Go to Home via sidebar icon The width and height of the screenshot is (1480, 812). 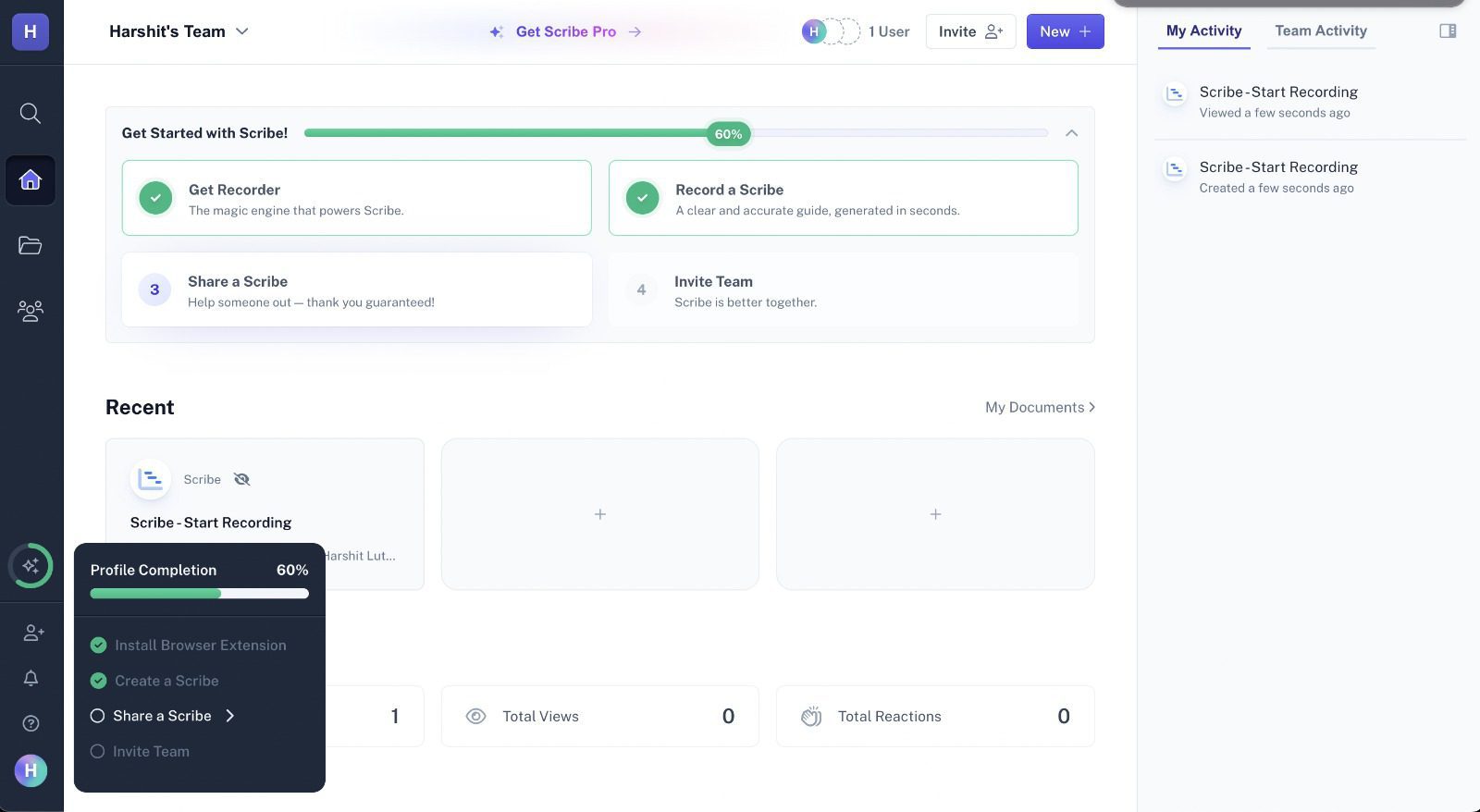(x=31, y=179)
